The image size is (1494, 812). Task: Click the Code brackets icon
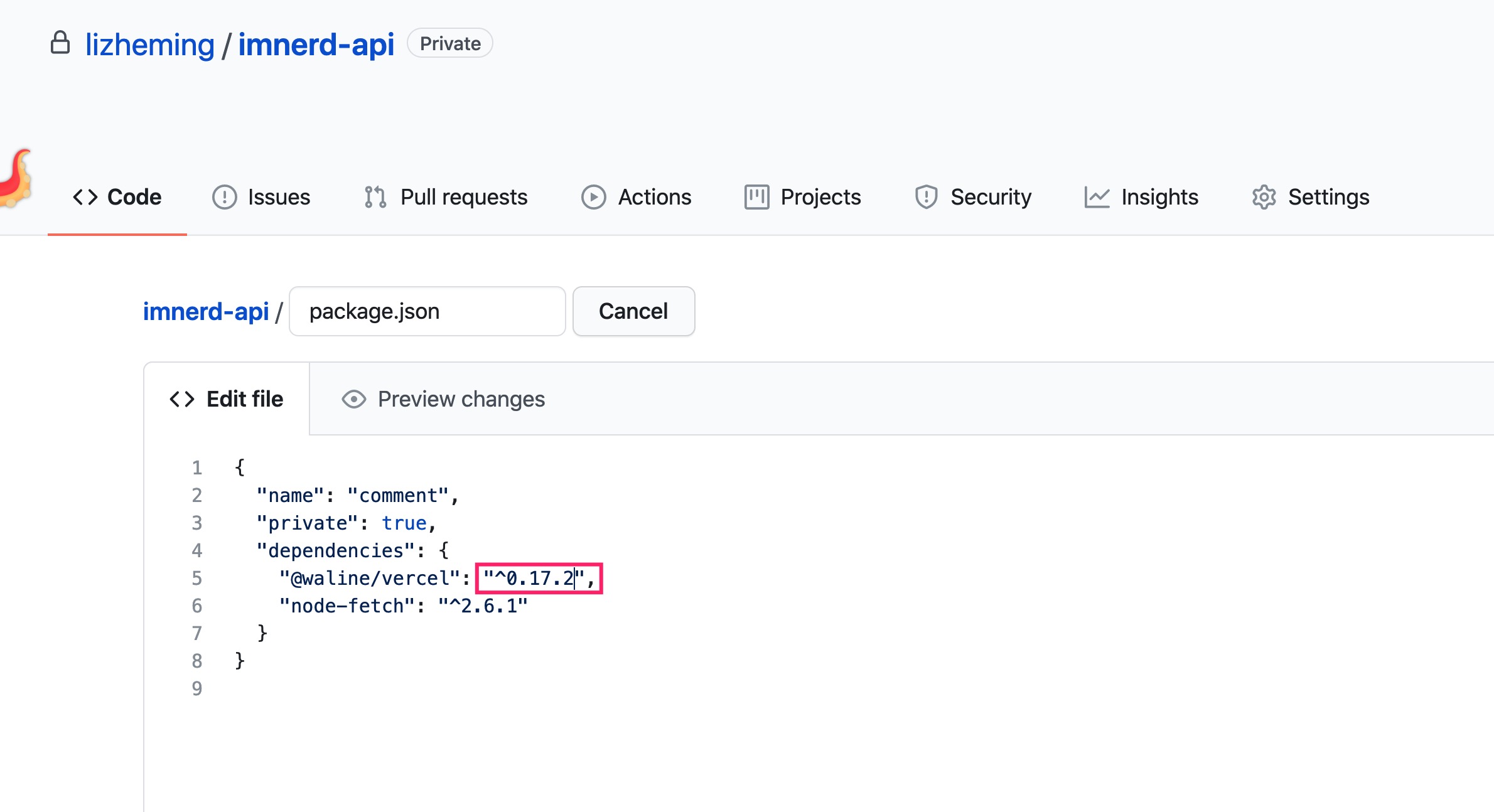coord(85,197)
